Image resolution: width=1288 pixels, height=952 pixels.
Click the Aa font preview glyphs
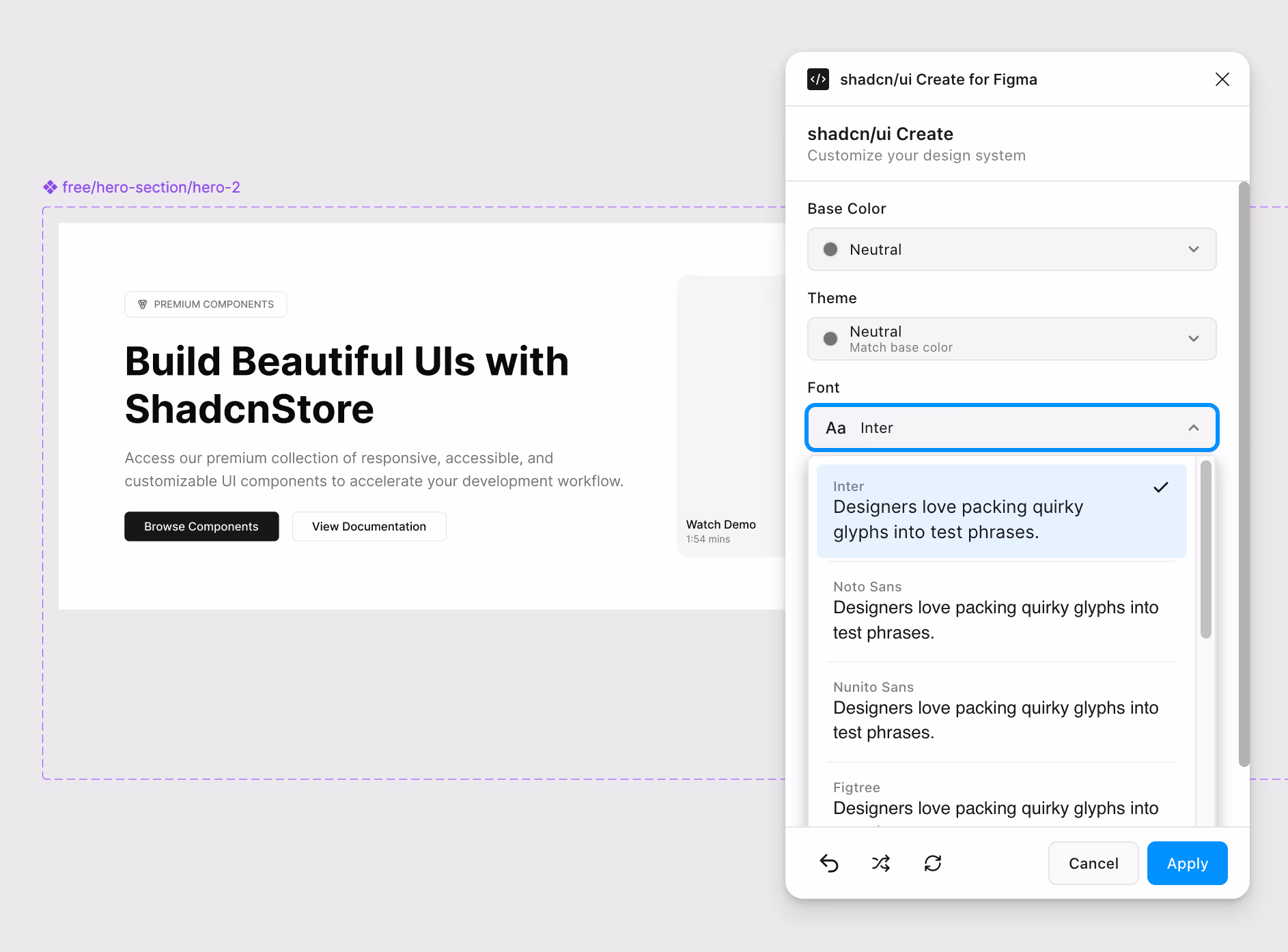[x=836, y=428]
